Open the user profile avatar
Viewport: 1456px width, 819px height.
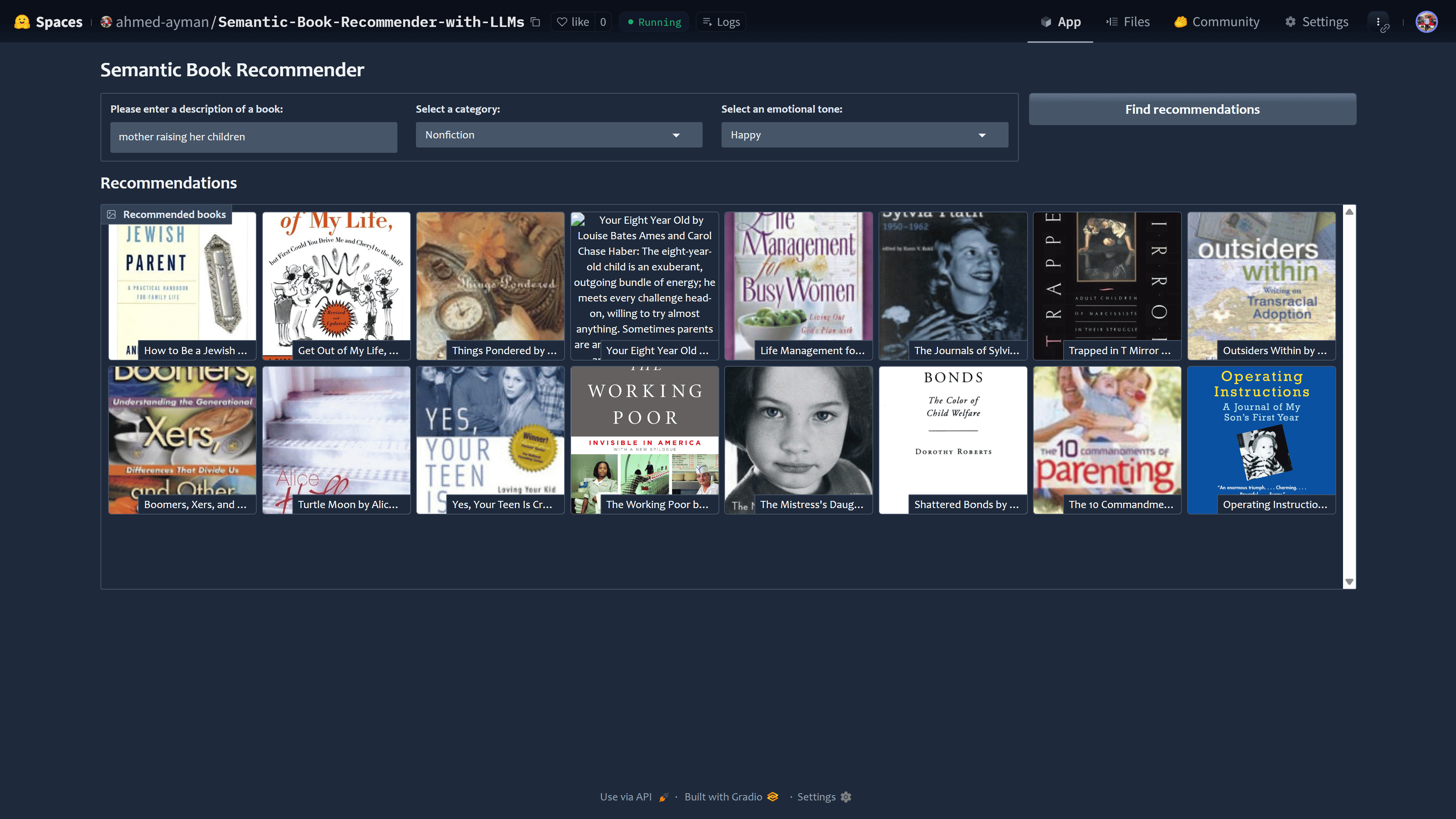point(1426,22)
